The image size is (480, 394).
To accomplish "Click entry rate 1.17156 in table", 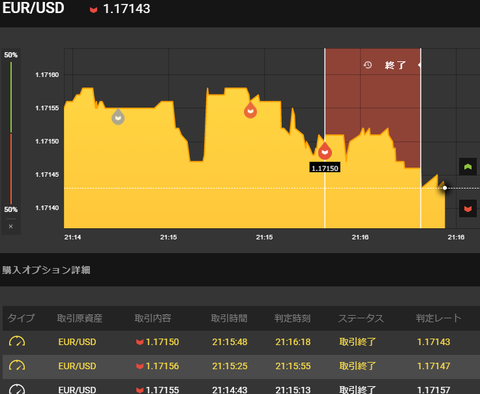I will coord(162,366).
